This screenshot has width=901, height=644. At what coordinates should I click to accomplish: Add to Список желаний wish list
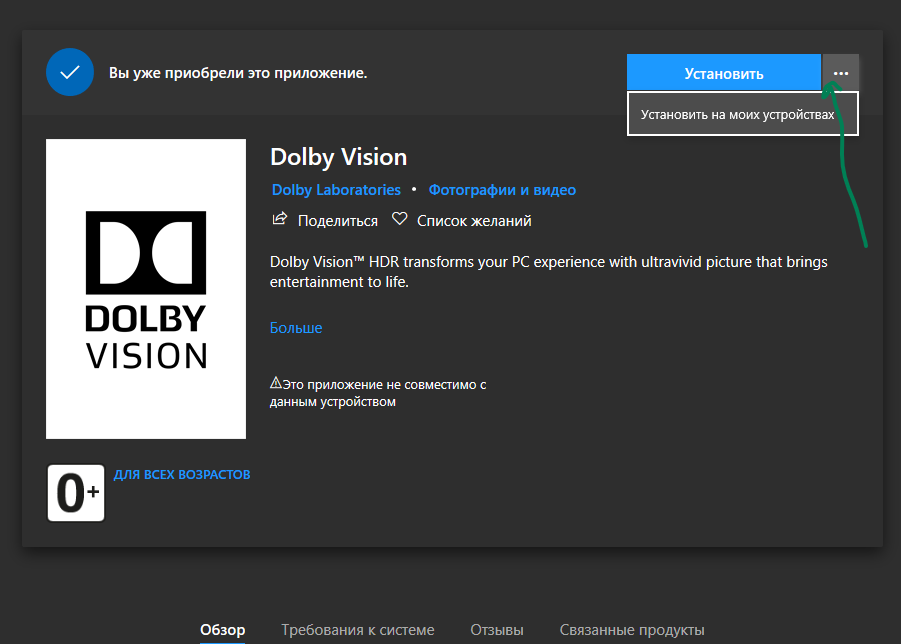[x=474, y=221]
